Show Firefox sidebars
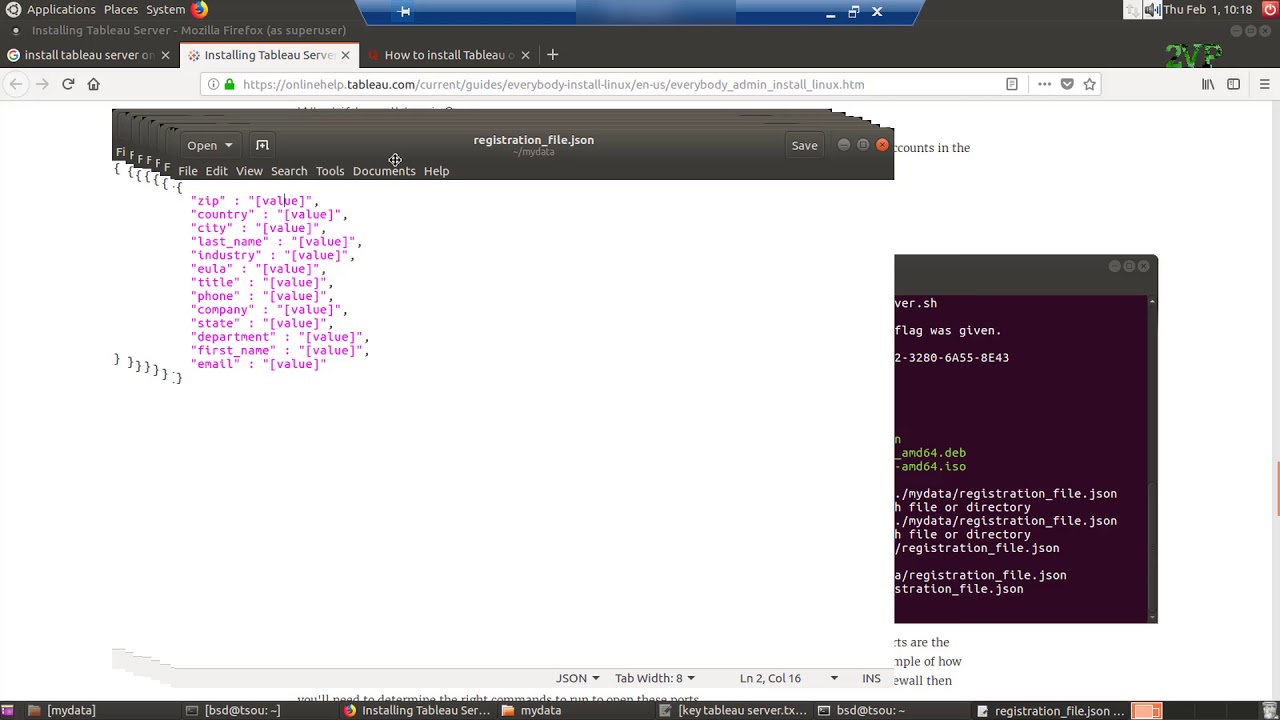 1233,84
